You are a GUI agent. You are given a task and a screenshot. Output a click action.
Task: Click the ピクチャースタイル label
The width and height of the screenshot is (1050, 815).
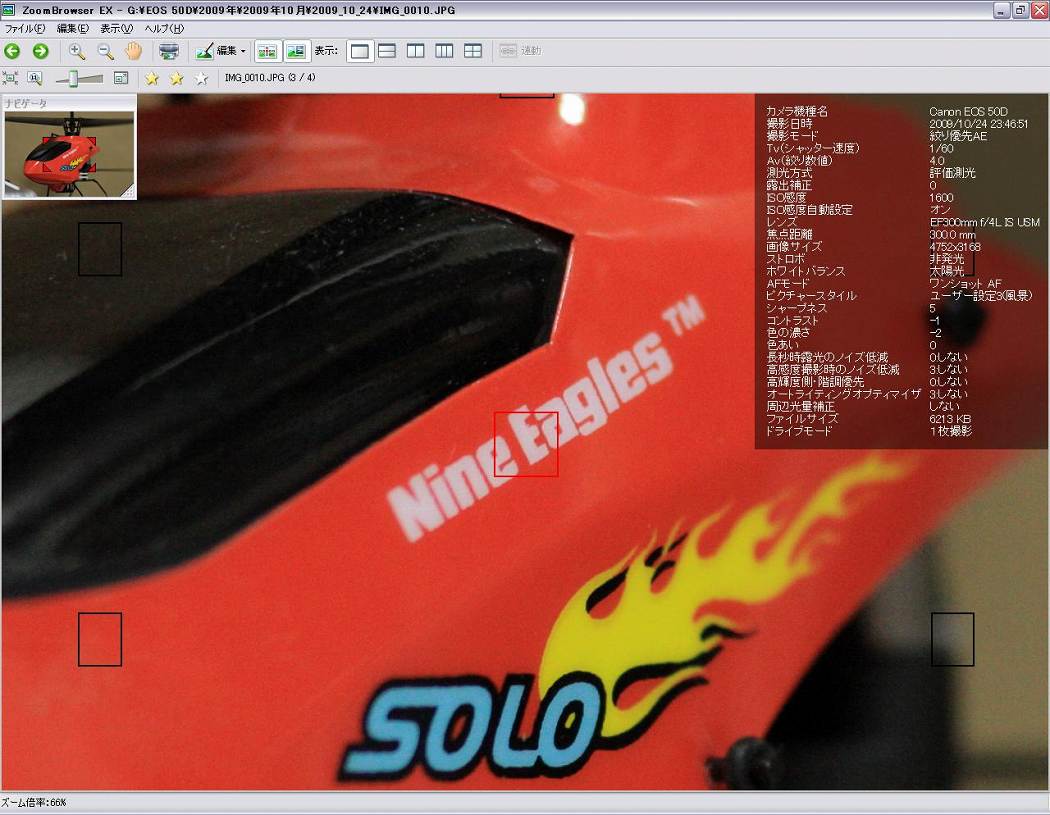point(811,296)
